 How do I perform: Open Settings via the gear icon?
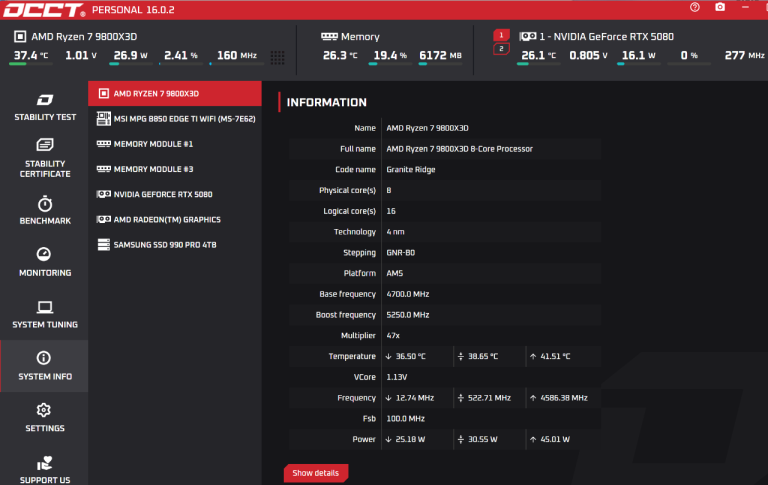pyautogui.click(x=44, y=418)
